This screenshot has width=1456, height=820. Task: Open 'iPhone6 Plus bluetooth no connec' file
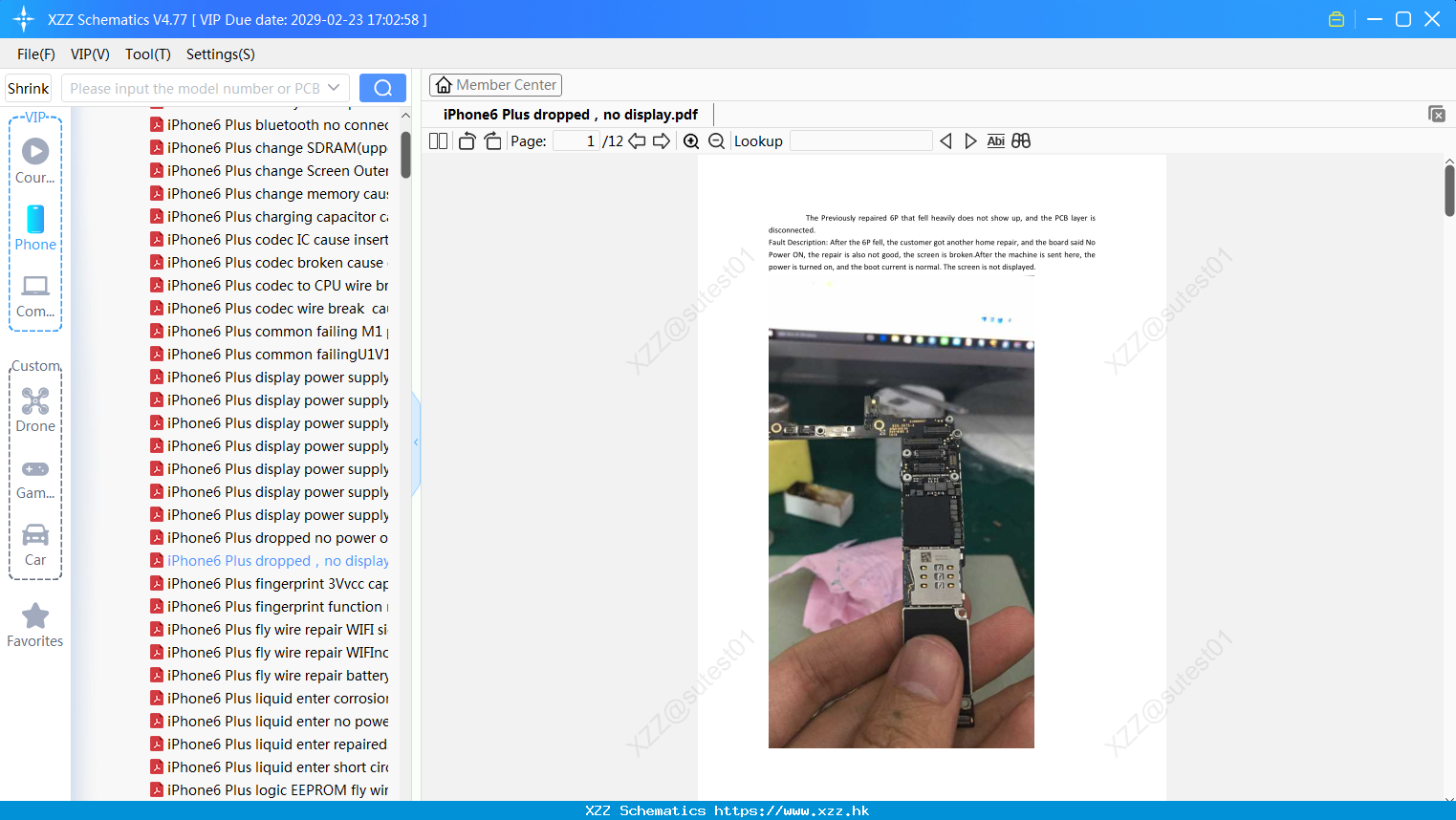point(270,125)
